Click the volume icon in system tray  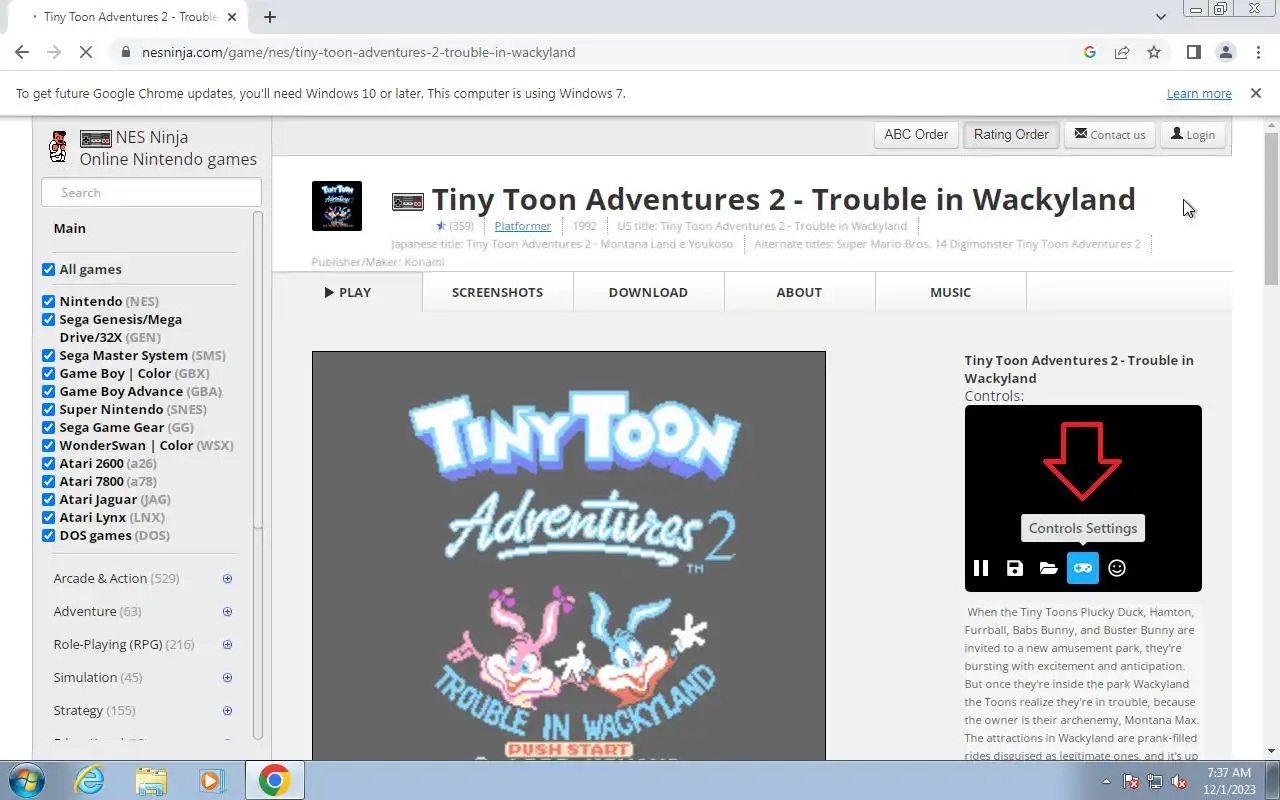1179,781
